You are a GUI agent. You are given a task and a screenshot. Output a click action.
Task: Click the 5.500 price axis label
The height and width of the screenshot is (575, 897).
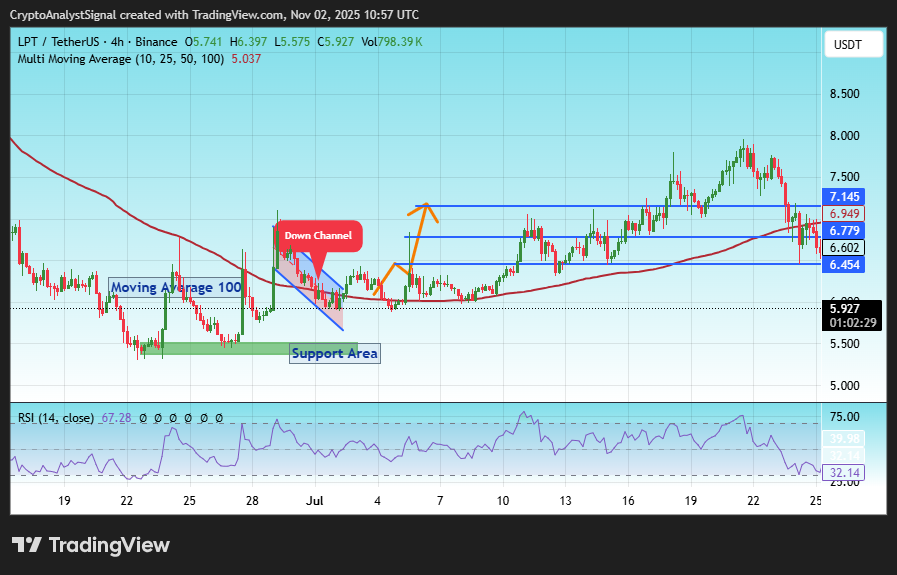pyautogui.click(x=845, y=343)
